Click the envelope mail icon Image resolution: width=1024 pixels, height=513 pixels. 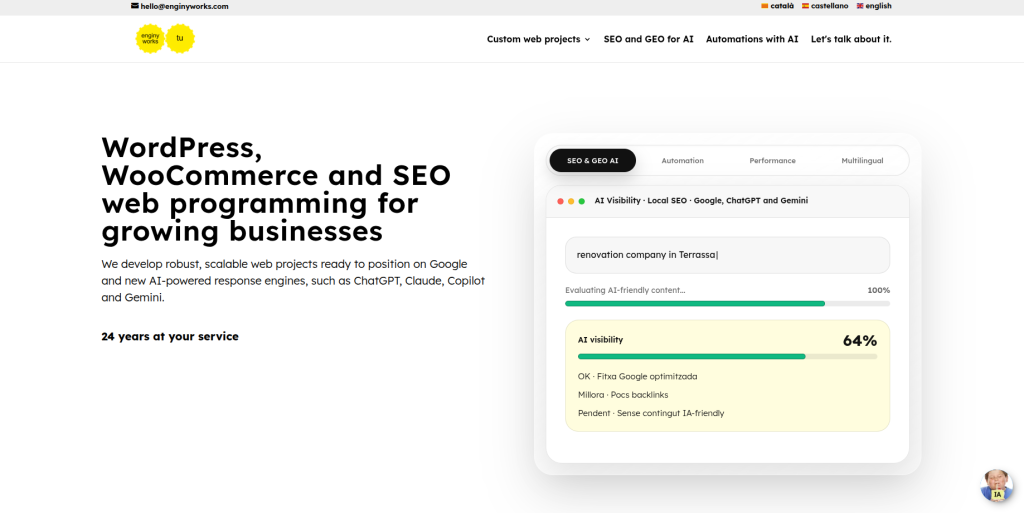tap(135, 5)
